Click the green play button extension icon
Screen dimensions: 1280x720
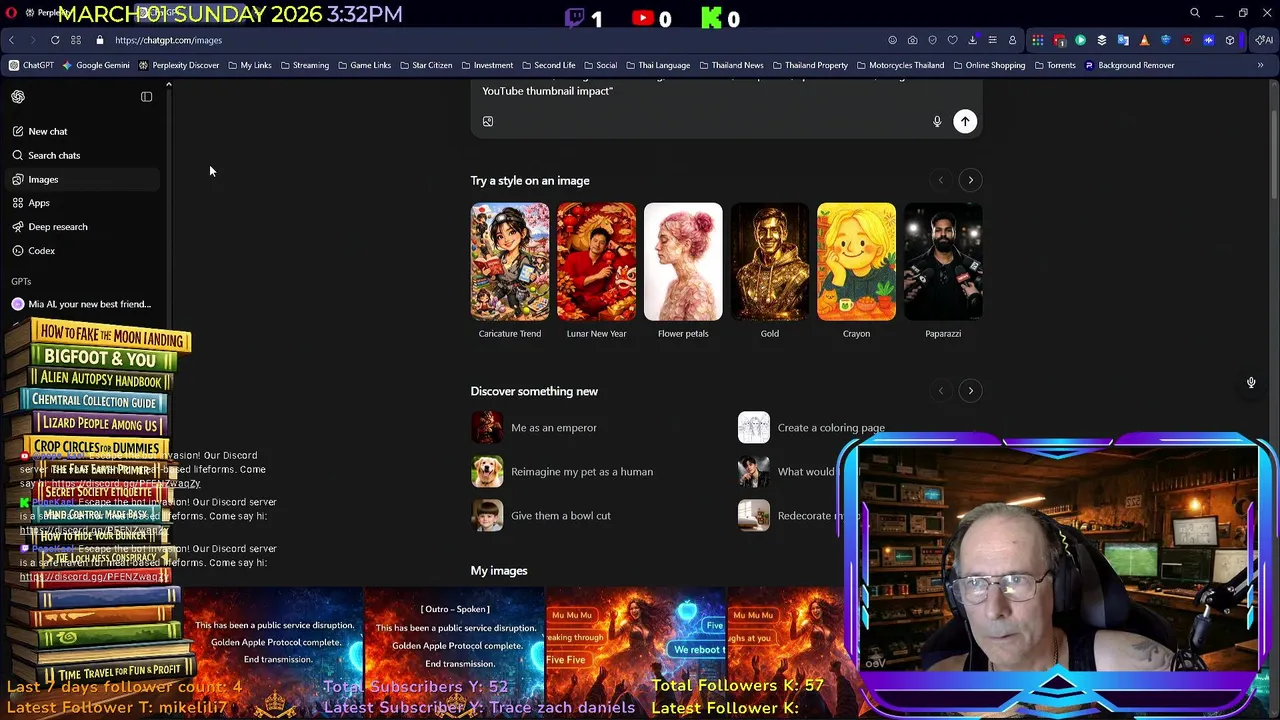pos(1080,40)
